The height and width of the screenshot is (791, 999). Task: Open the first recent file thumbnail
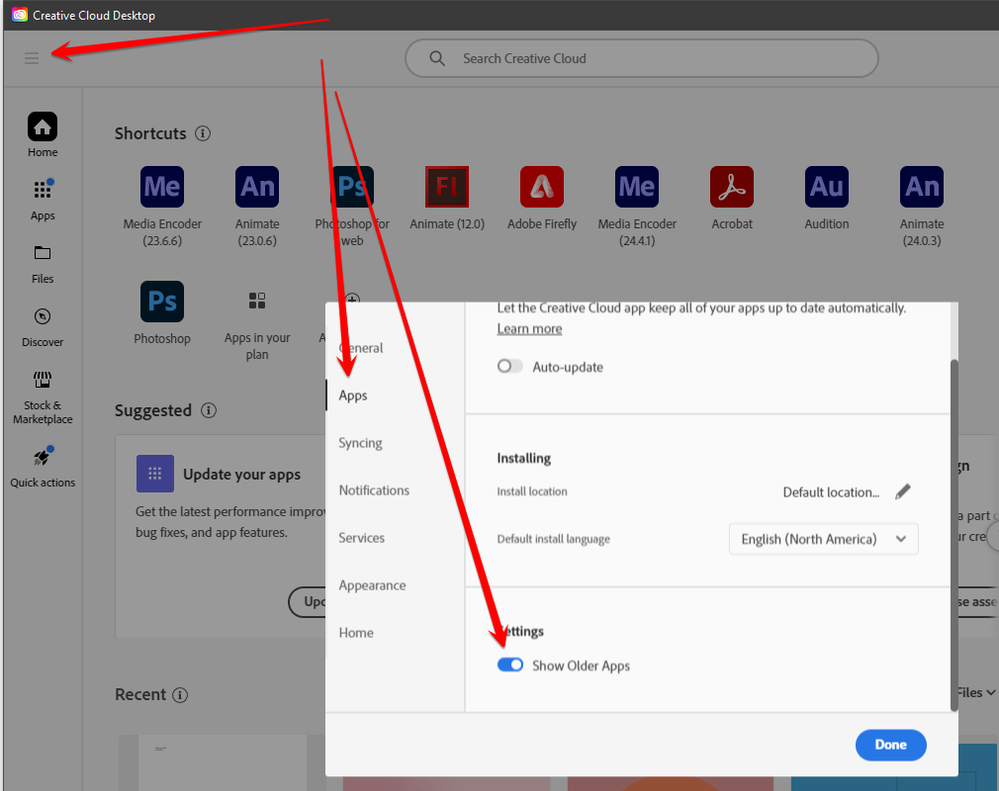(x=222, y=763)
